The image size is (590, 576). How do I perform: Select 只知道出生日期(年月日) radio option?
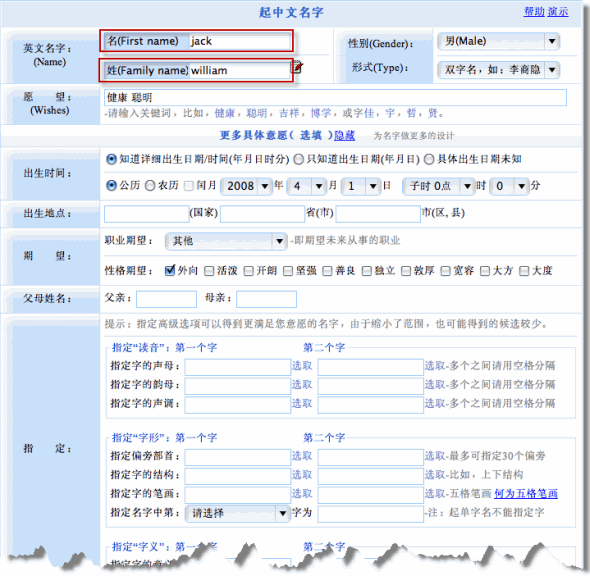tap(298, 159)
